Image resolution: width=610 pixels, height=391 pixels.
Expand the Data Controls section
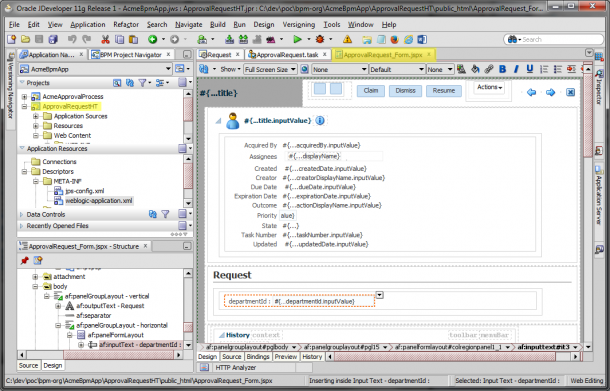22,214
